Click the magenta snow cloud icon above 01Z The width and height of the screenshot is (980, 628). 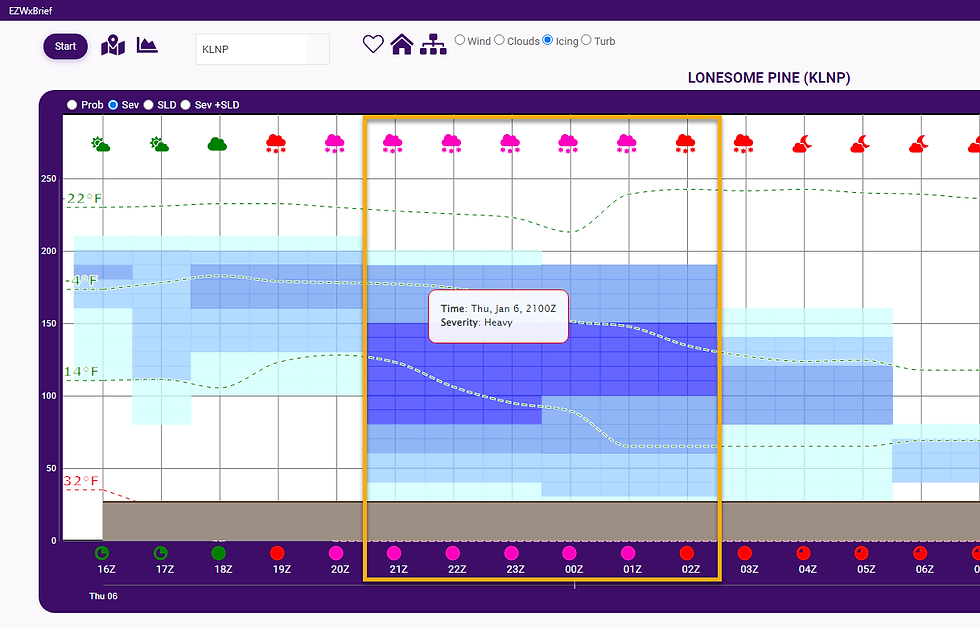[627, 143]
